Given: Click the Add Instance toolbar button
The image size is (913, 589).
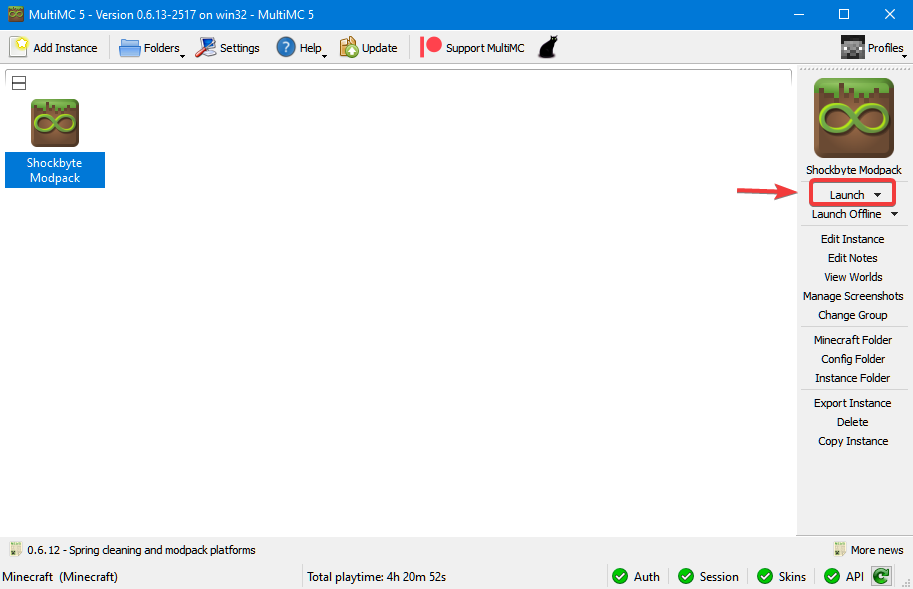Looking at the screenshot, I should (x=54, y=48).
